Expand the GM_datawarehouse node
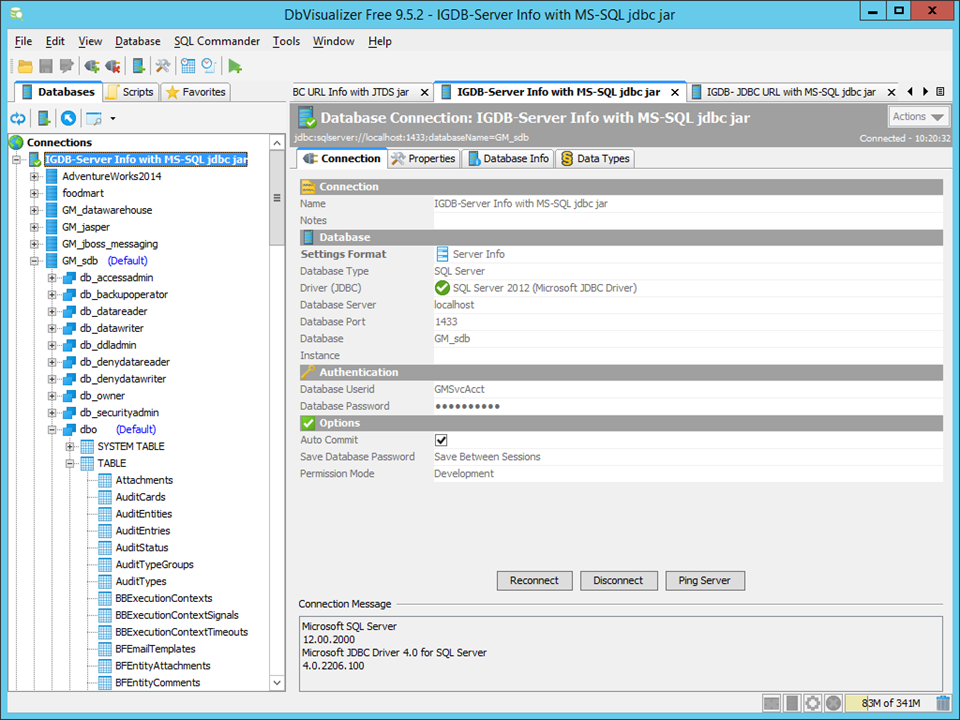The height and width of the screenshot is (720, 960). [x=34, y=211]
